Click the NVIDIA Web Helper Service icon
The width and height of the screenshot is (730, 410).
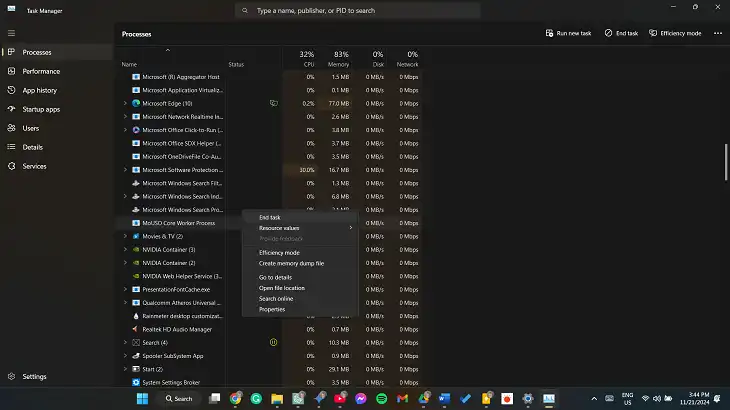136,276
